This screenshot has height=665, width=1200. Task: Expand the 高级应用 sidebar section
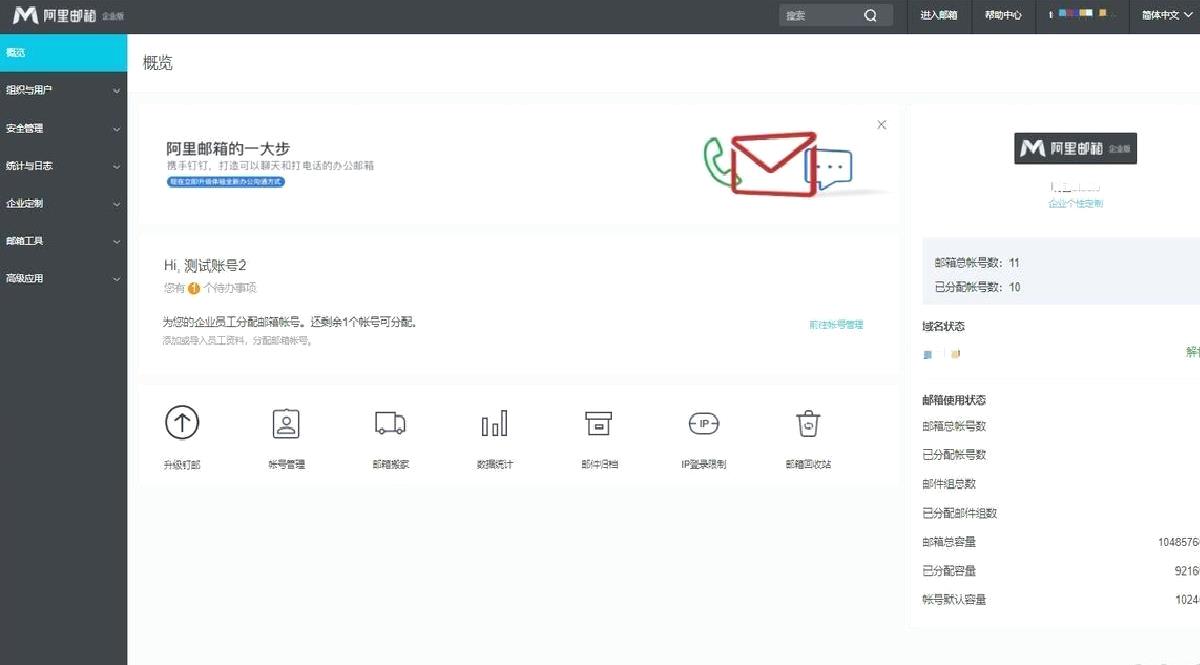coord(63,278)
